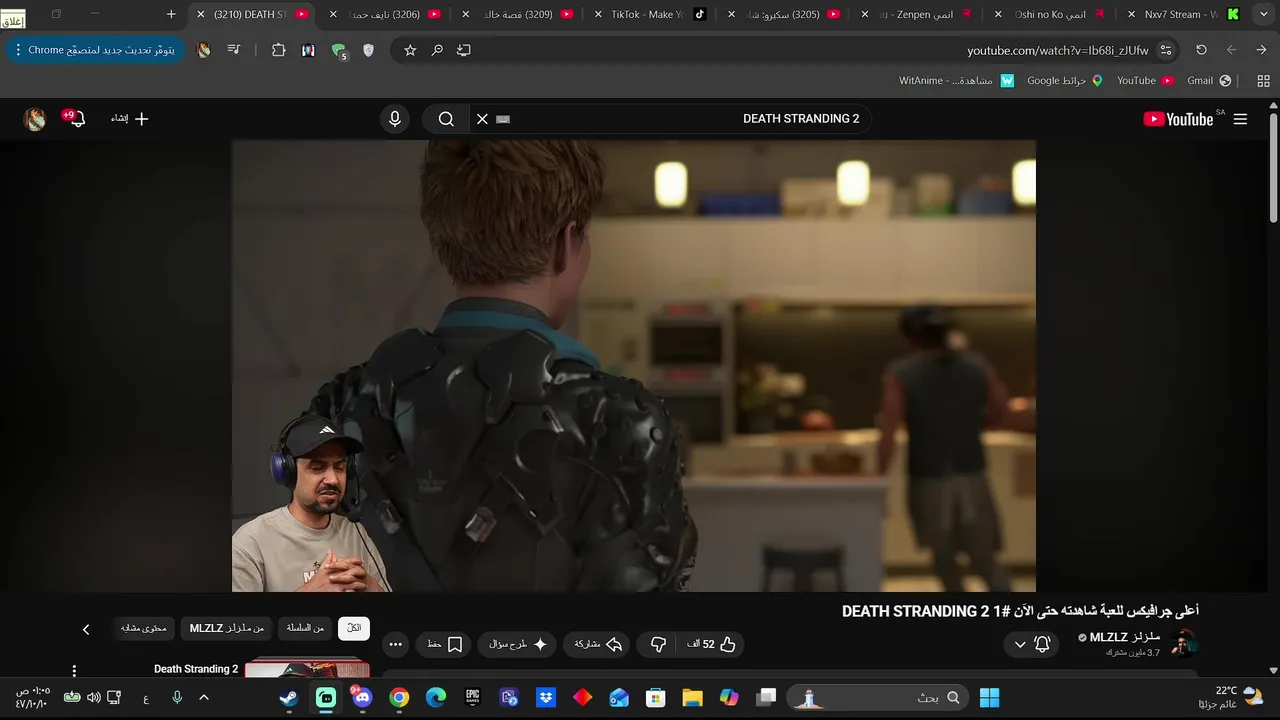This screenshot has height=720, width=1280.
Task: Click the search magnifier button
Action: [446, 119]
